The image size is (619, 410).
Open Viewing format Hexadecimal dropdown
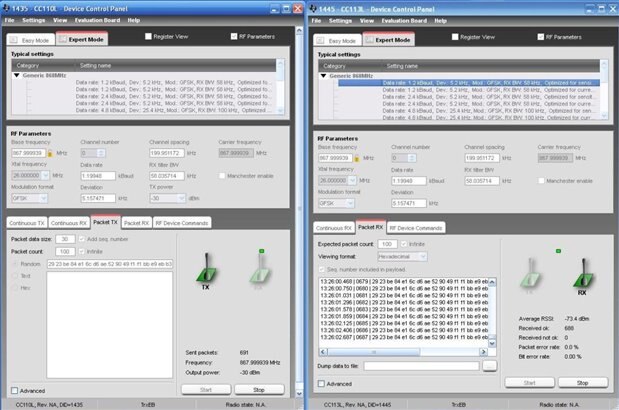402,256
